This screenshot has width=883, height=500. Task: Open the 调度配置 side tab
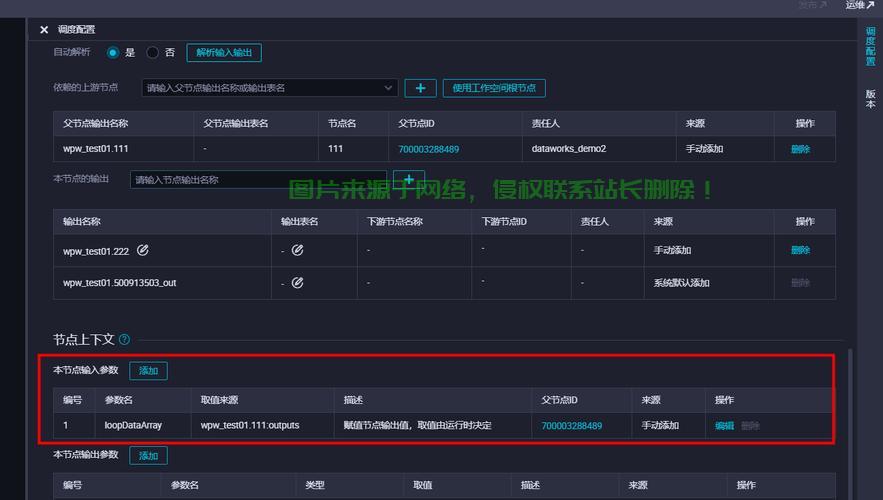pyautogui.click(x=870, y=47)
